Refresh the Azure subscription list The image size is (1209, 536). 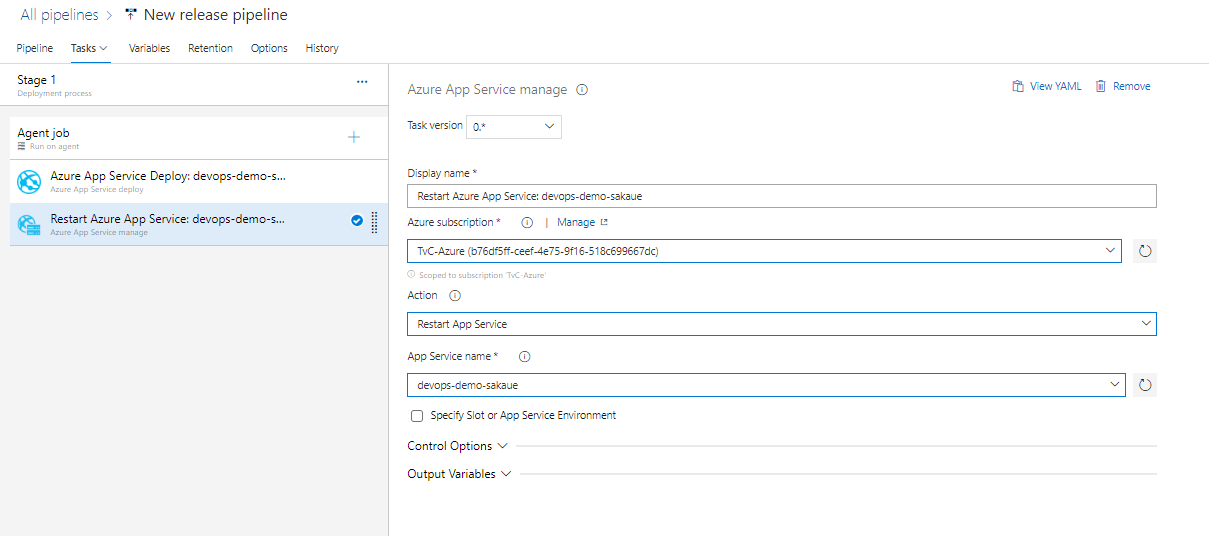1146,251
